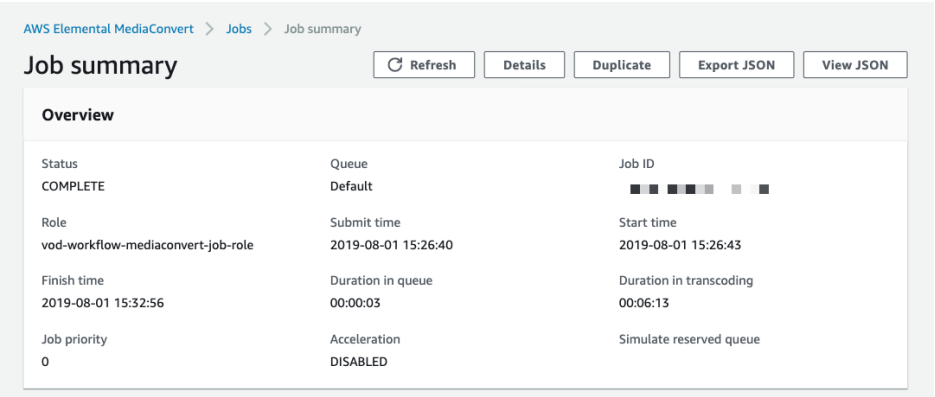Click the Status field label
The width and height of the screenshot is (935, 397).
pos(59,163)
